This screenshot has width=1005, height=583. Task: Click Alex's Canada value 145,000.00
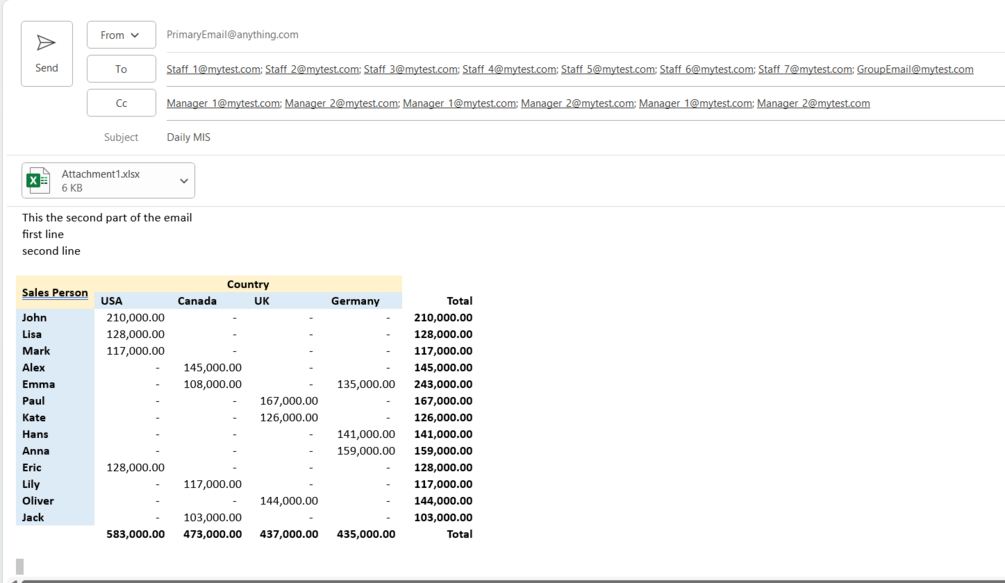(212, 368)
